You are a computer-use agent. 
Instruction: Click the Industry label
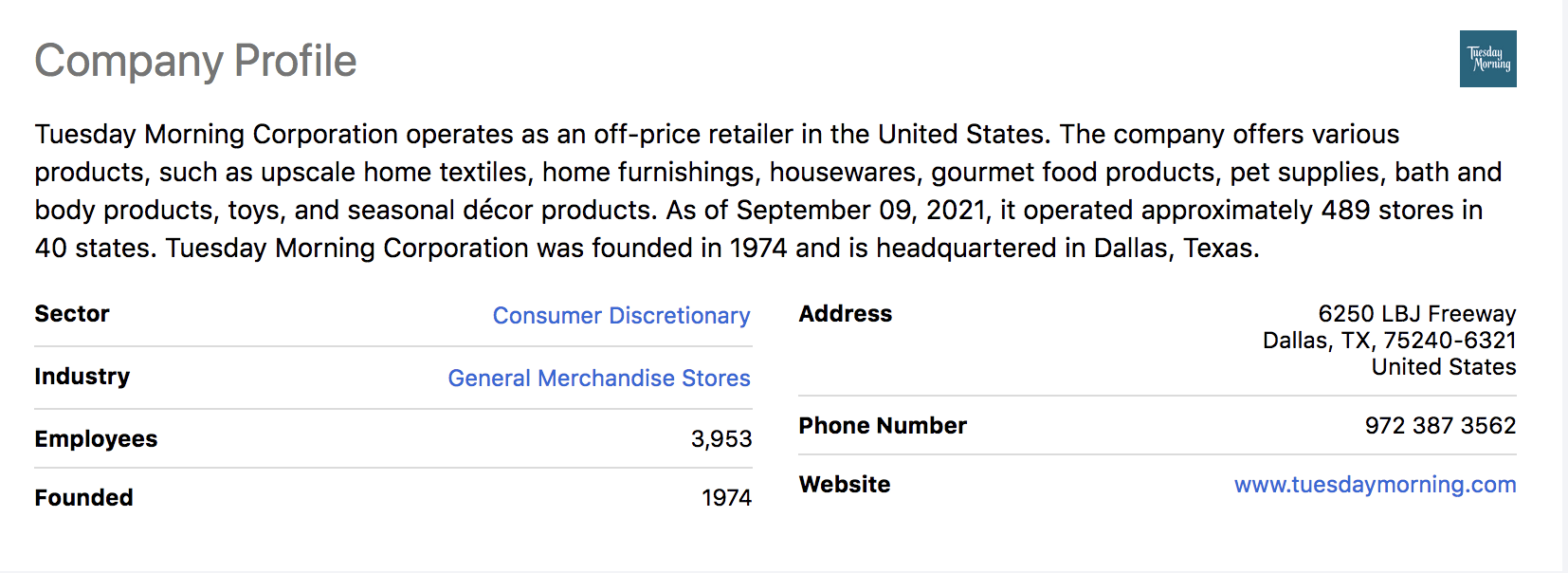(x=82, y=377)
